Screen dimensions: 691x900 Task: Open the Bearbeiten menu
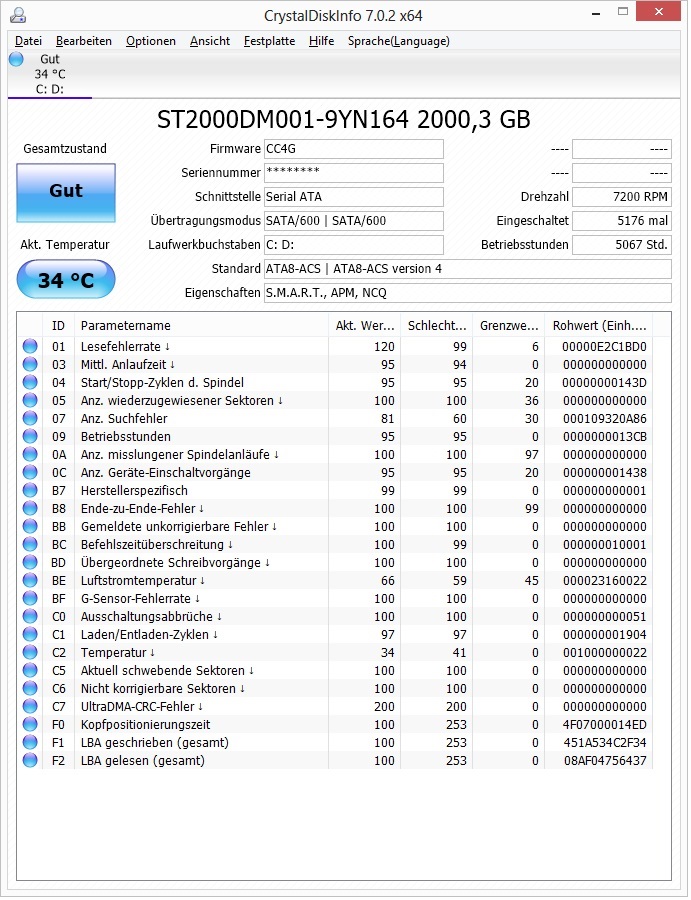pyautogui.click(x=84, y=41)
